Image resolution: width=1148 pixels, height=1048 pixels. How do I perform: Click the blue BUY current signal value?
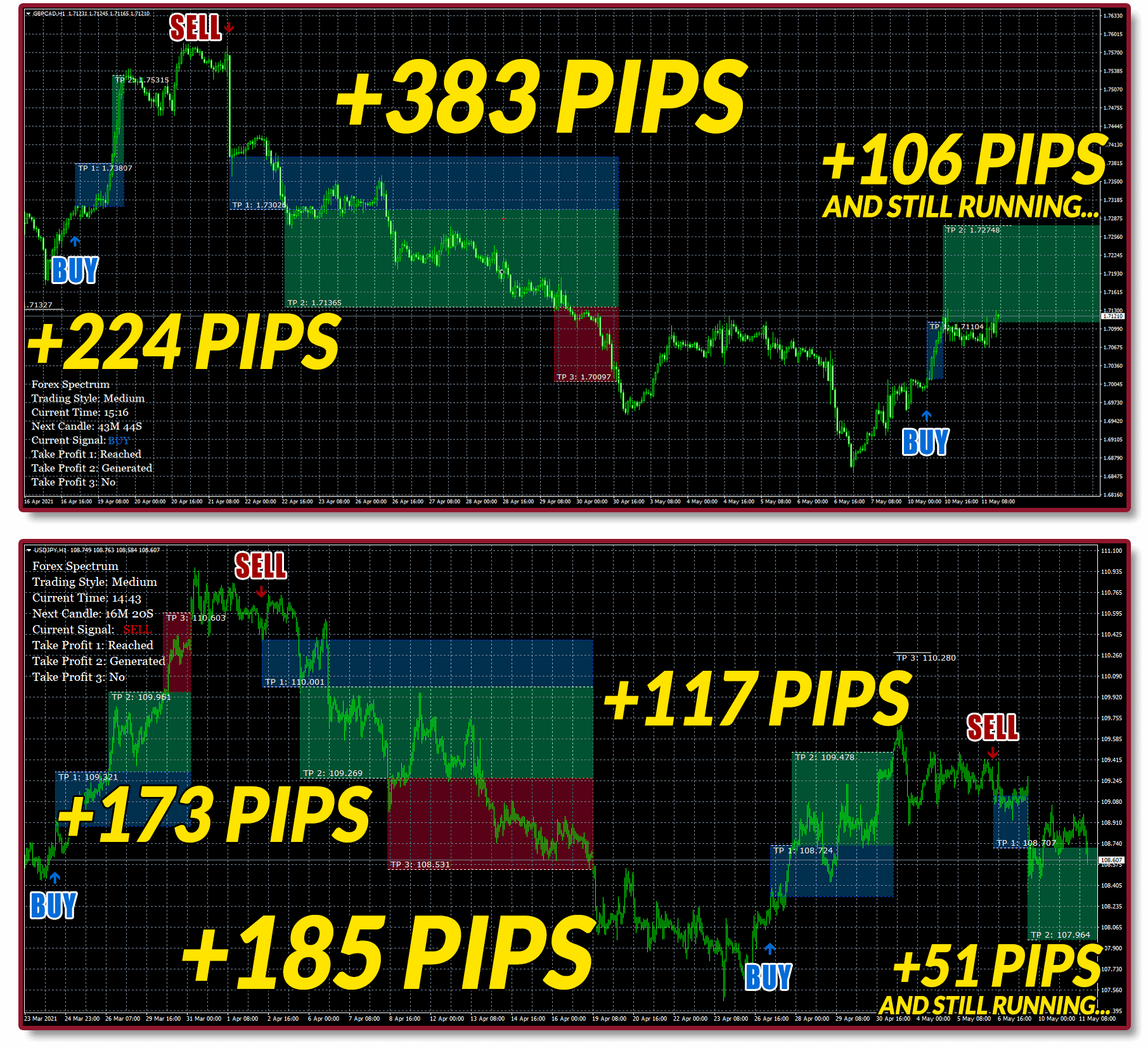(x=119, y=441)
